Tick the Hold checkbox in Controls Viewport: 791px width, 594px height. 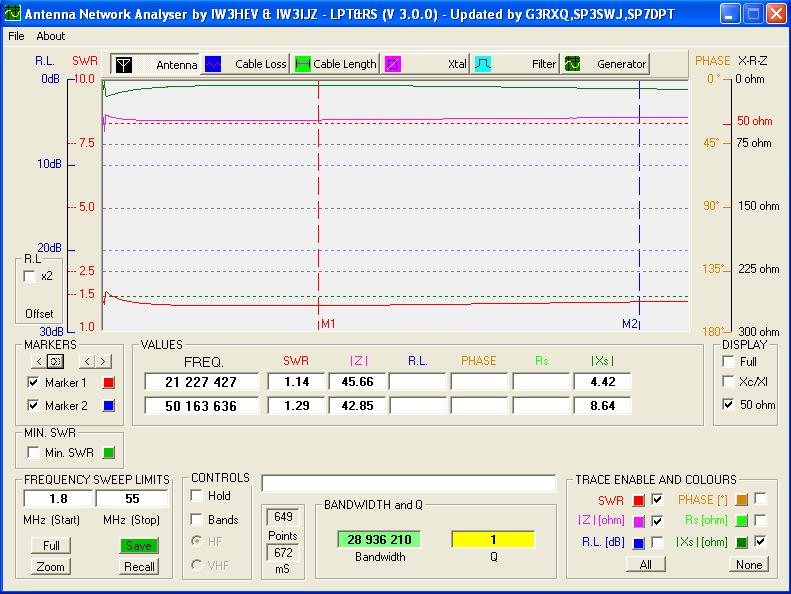[197, 496]
